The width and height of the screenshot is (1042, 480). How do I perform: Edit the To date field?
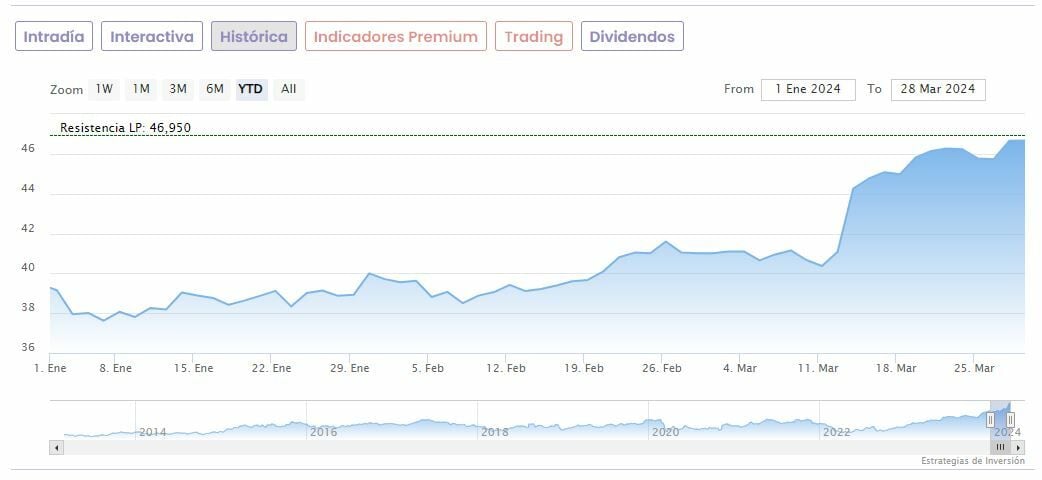coord(937,89)
